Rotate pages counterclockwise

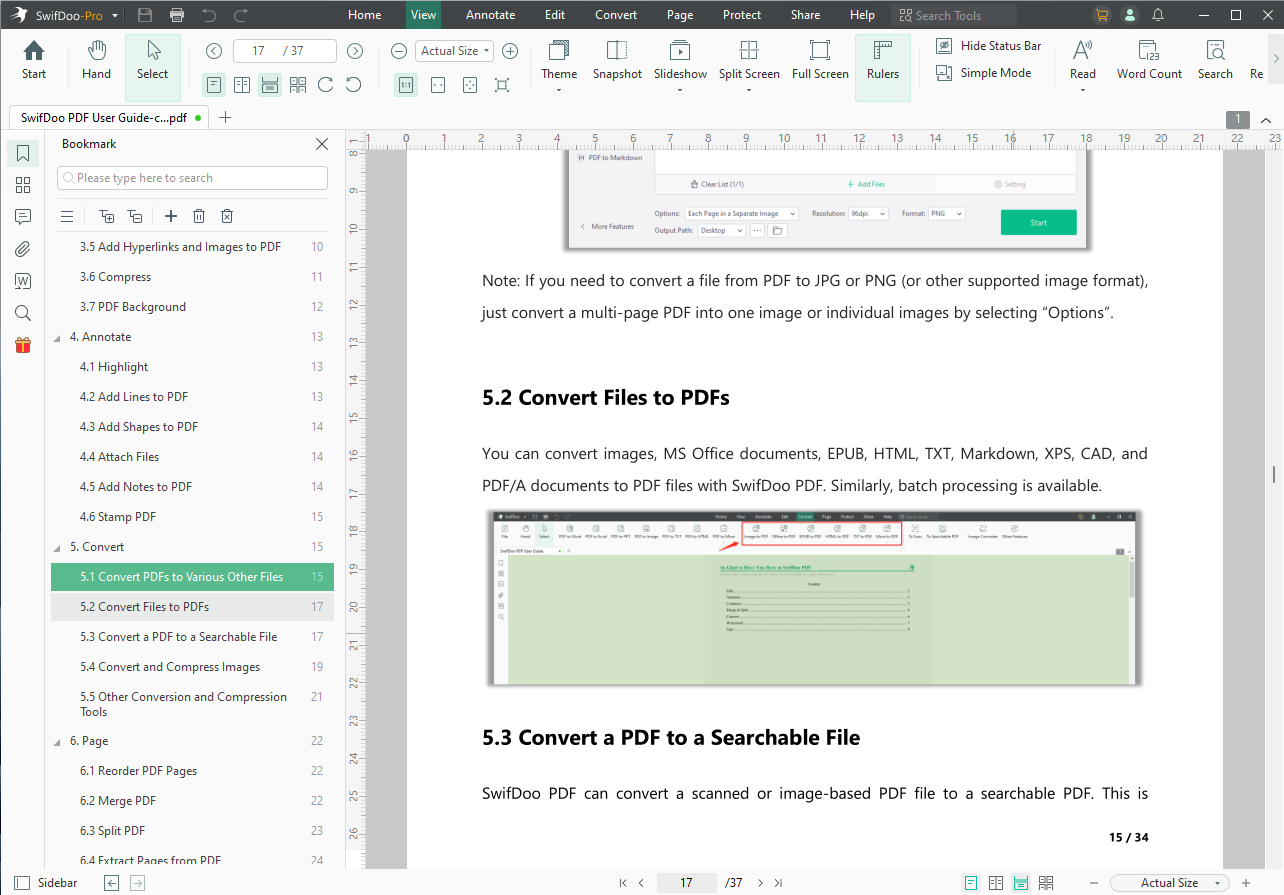(353, 85)
